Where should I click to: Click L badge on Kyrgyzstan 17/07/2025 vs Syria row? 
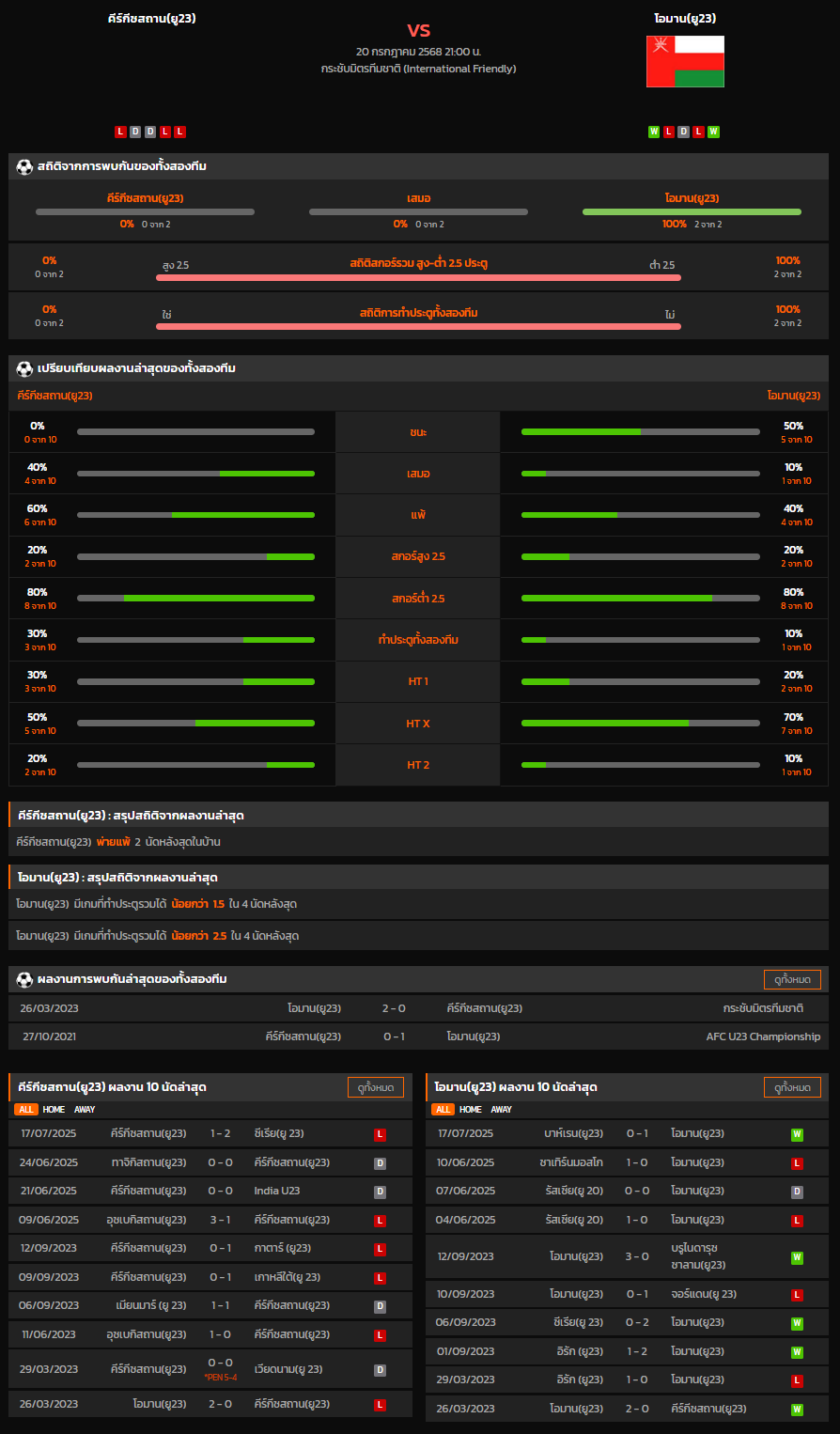click(x=381, y=1134)
